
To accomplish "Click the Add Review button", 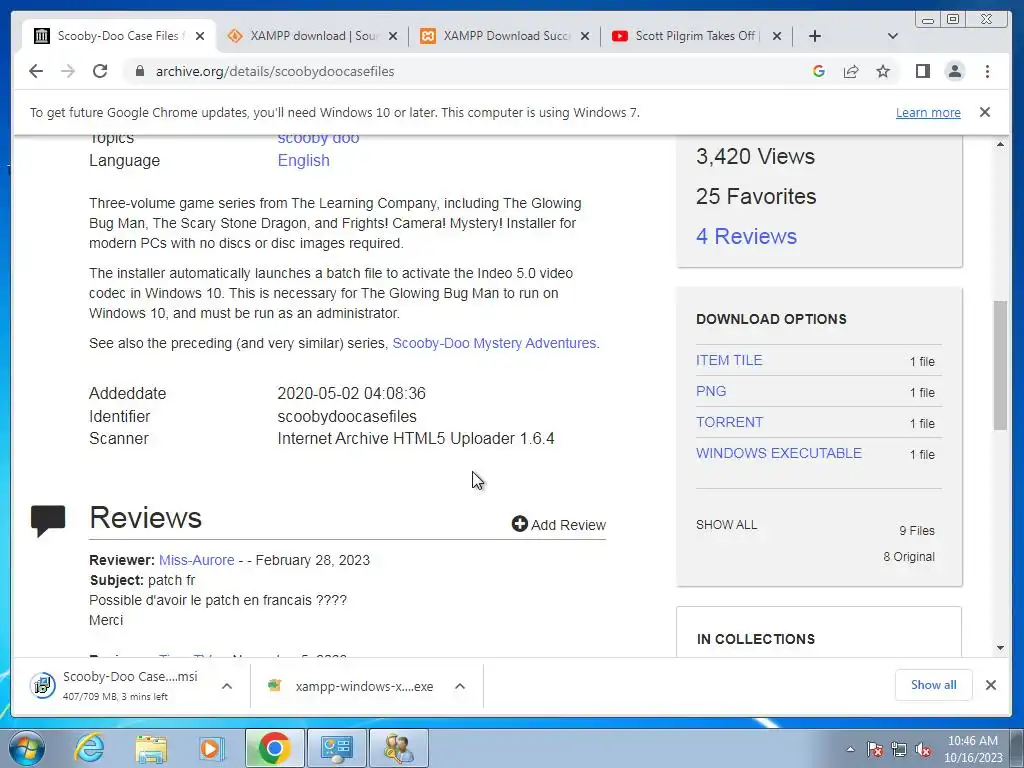I will pos(559,524).
